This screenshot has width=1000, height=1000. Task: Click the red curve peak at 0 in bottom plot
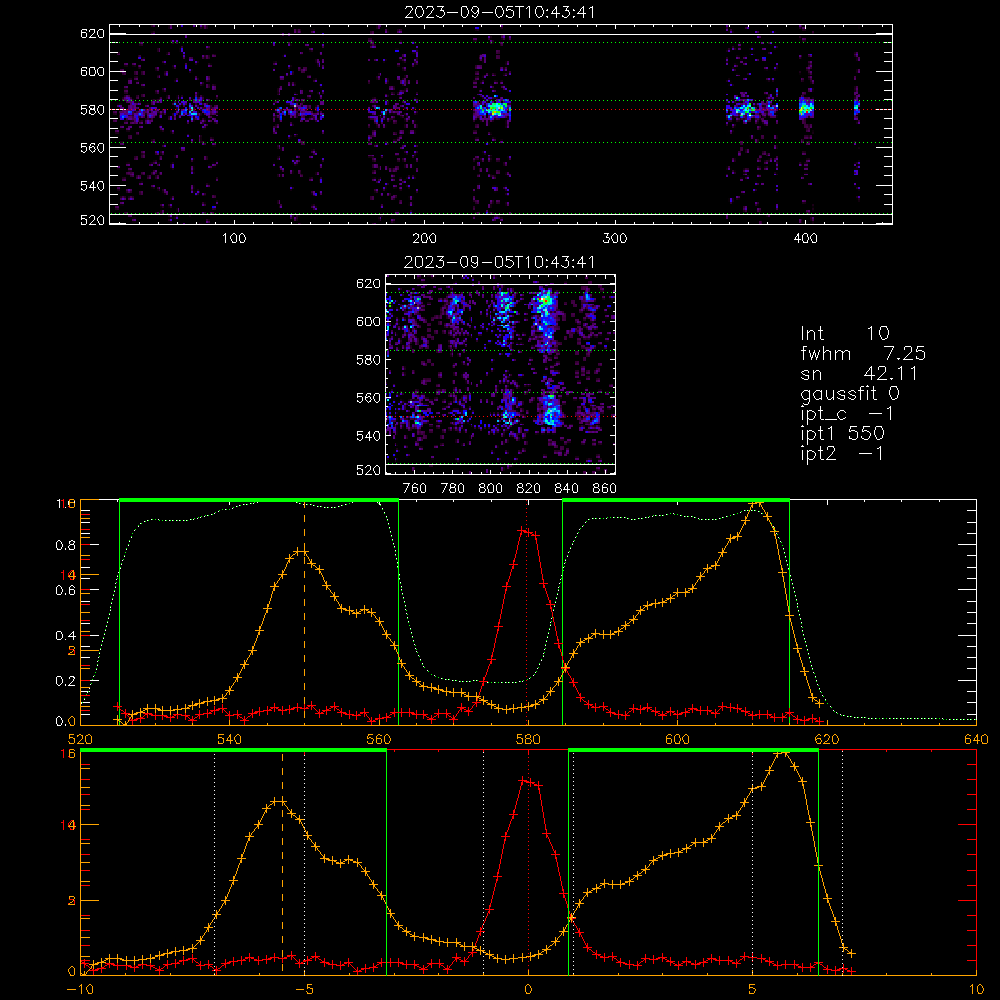click(524, 780)
